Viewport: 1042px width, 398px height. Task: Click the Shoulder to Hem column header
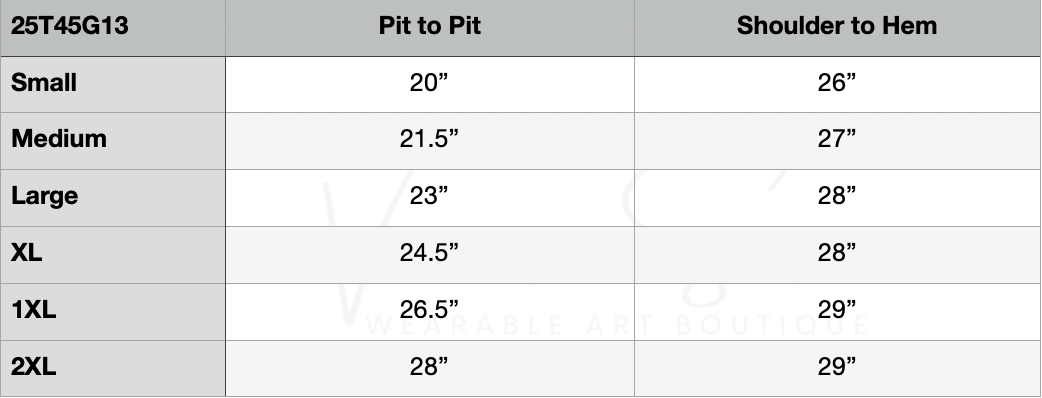click(837, 28)
